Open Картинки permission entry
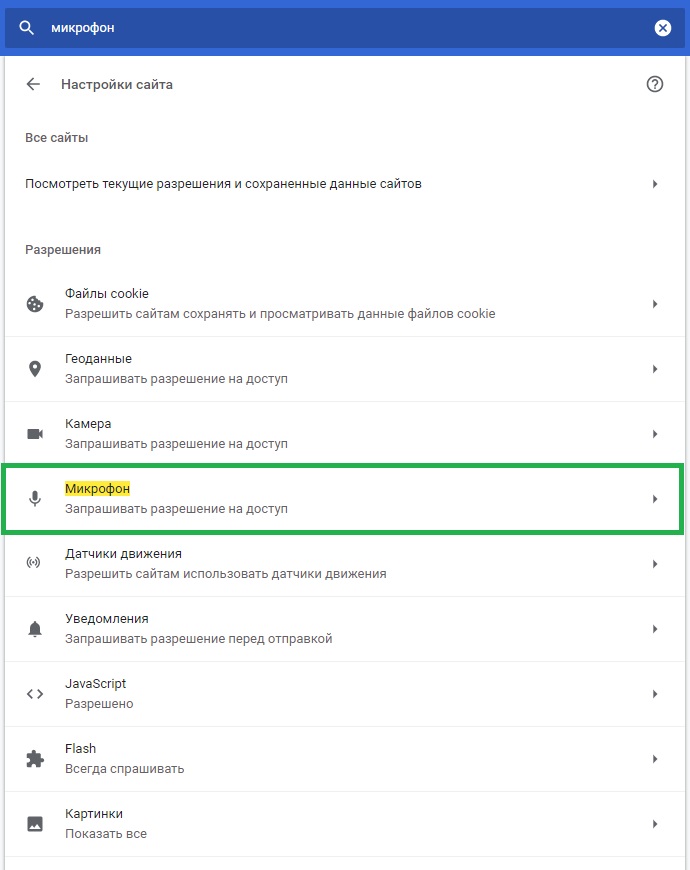The width and height of the screenshot is (690, 870). 345,823
